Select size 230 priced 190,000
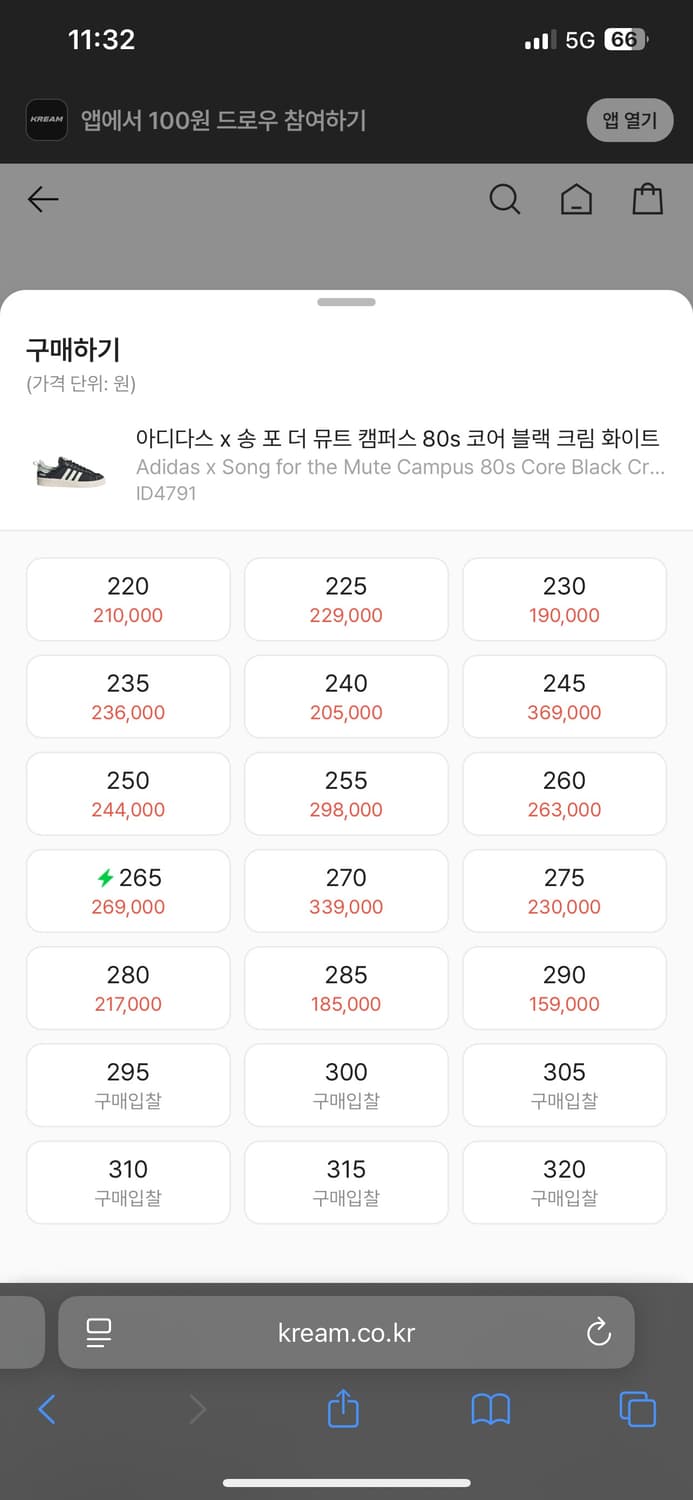Viewport: 693px width, 1500px height. click(x=564, y=598)
